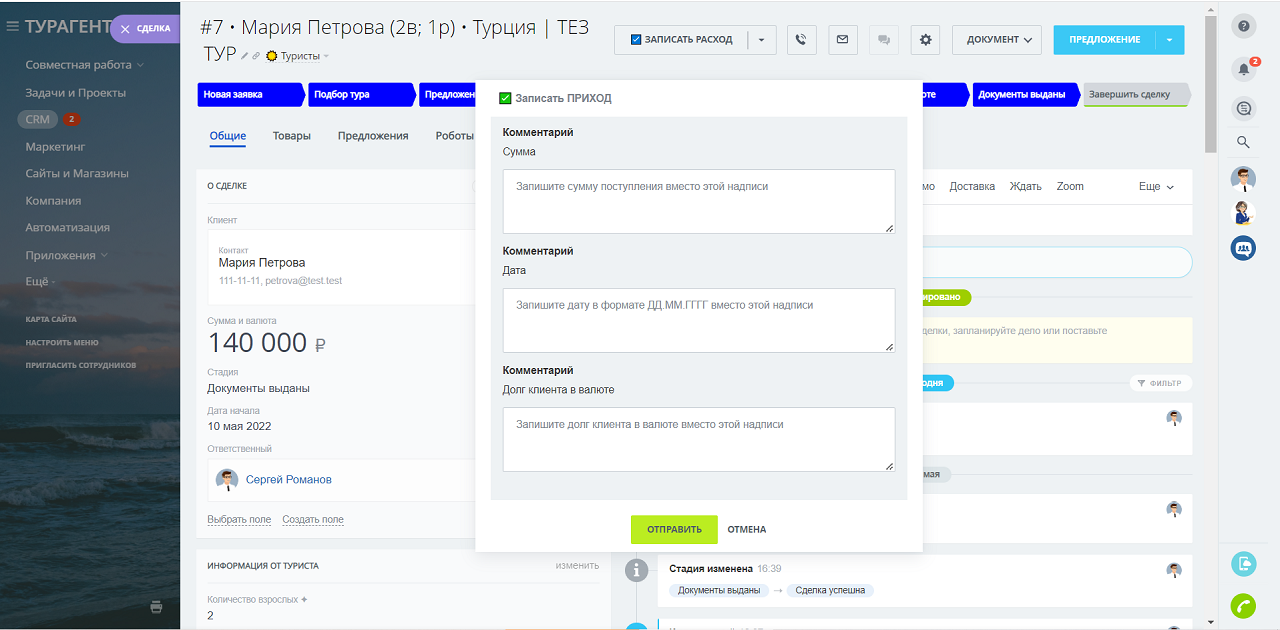
Task: Click the ЗАПИСАТЬ РАСХОД button
Action: point(682,40)
